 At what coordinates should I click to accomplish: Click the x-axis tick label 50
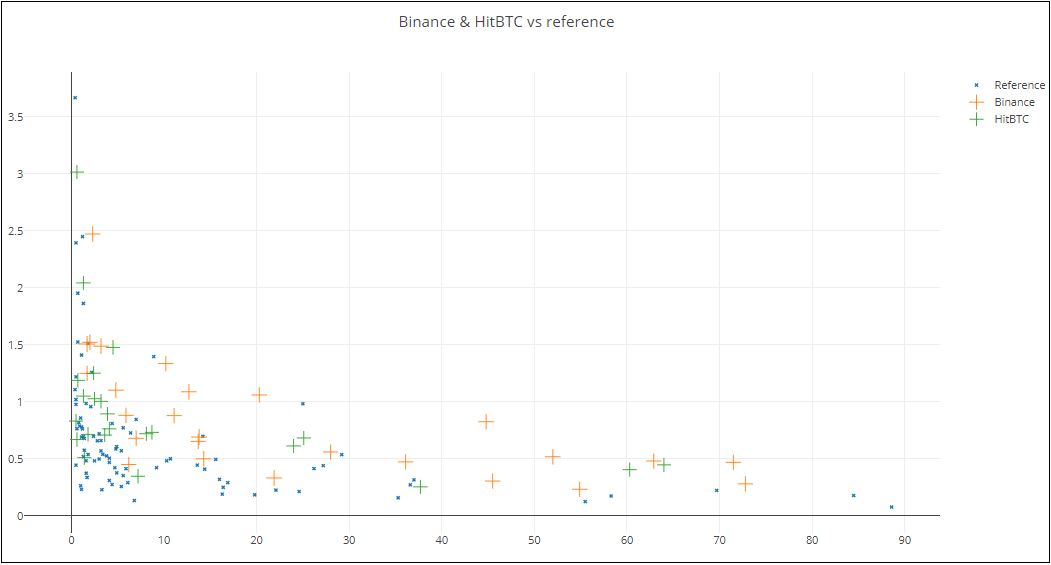(x=534, y=540)
